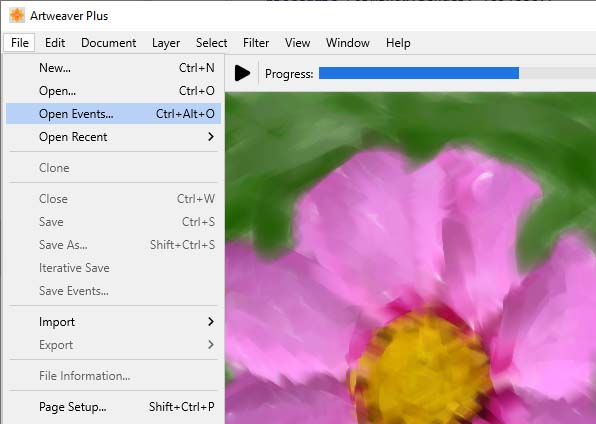The height and width of the screenshot is (424, 596).
Task: Choose New... from the File menu
Action: click(x=113, y=68)
